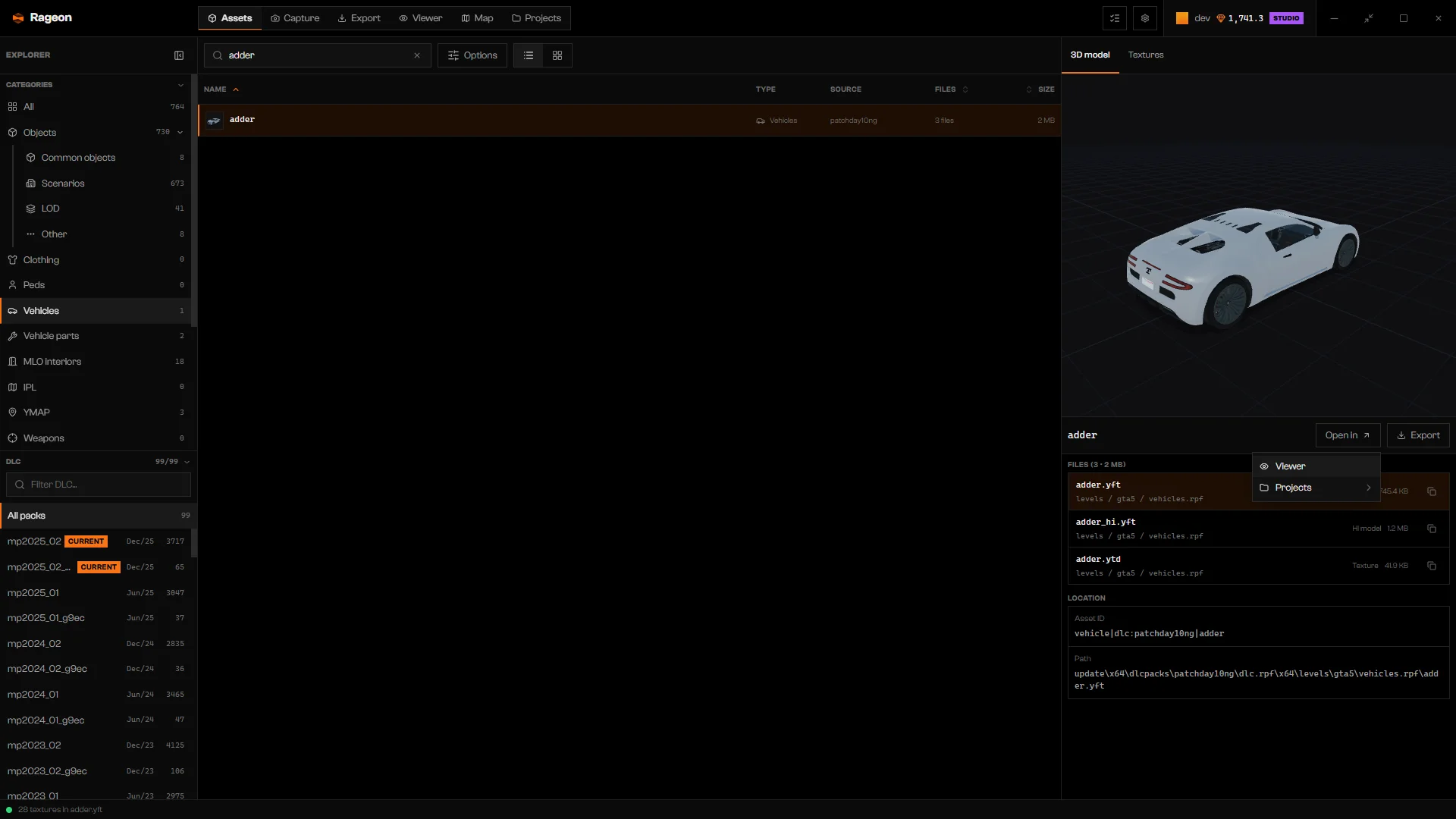Select the MLO Interiors category
1456x819 pixels.
click(x=96, y=362)
